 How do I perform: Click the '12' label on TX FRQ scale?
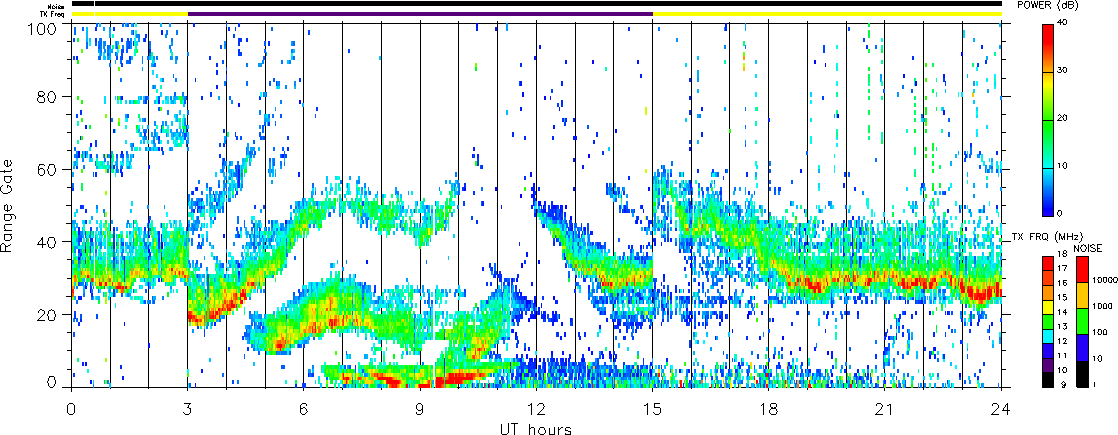pyautogui.click(x=1062, y=341)
